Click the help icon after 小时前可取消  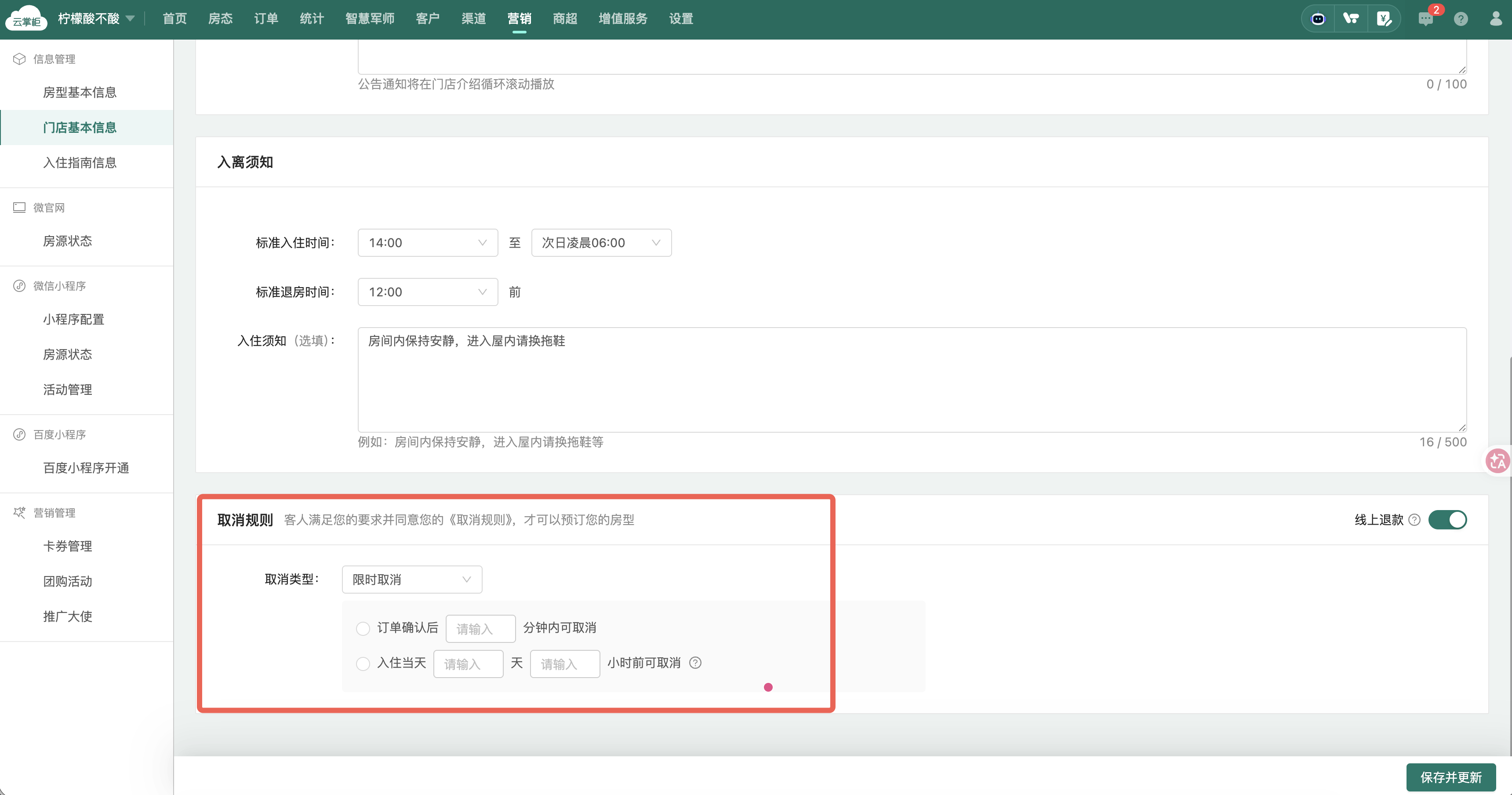(x=695, y=663)
